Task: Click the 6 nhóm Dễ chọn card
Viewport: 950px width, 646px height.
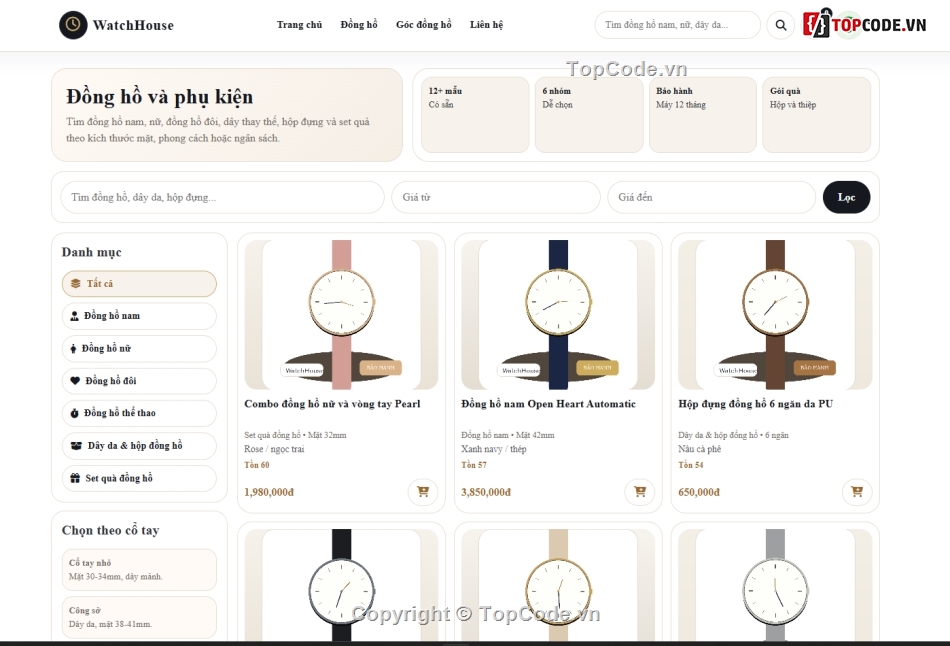Action: [x=589, y=115]
